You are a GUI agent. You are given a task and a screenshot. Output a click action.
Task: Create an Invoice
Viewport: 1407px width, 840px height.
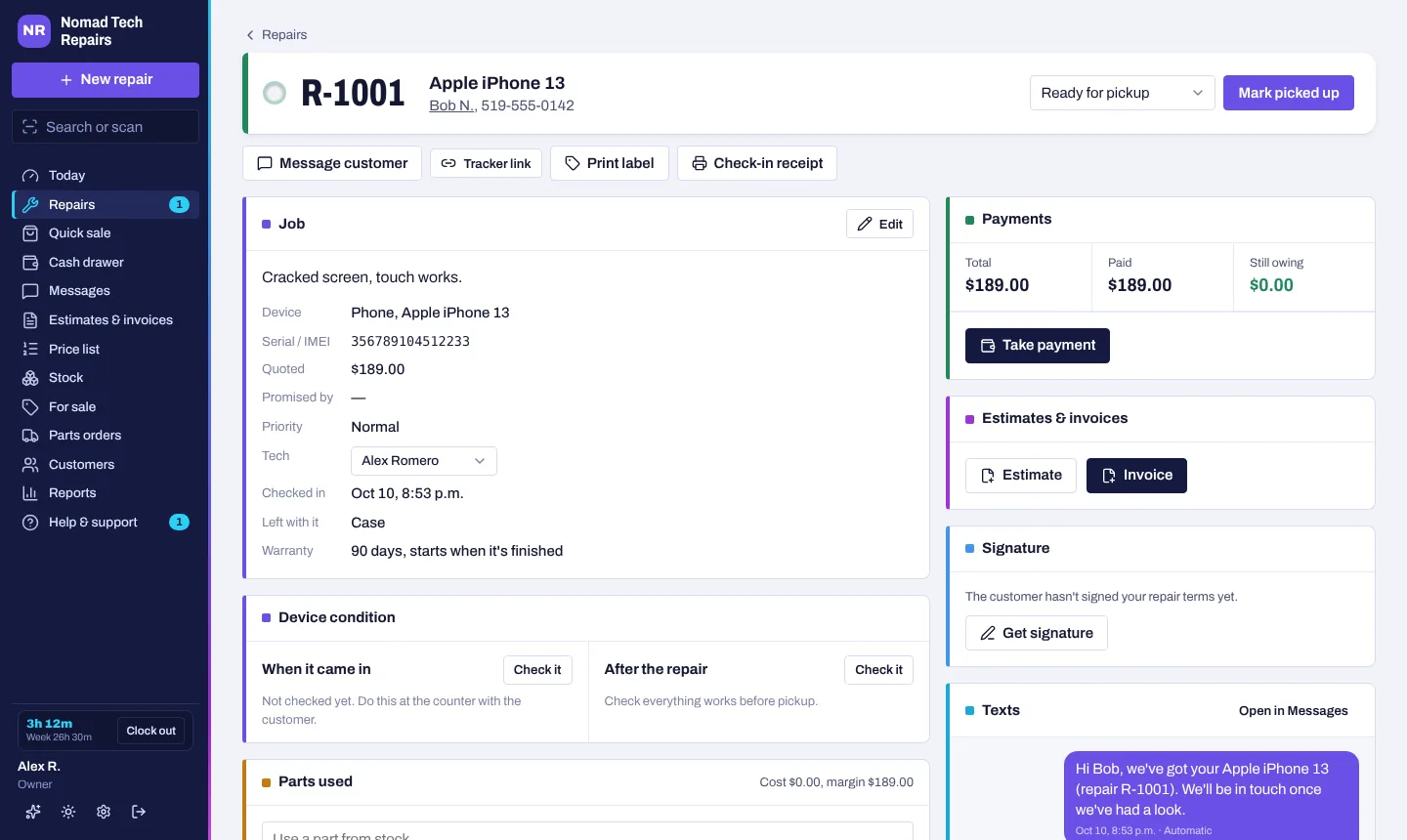1136,476
